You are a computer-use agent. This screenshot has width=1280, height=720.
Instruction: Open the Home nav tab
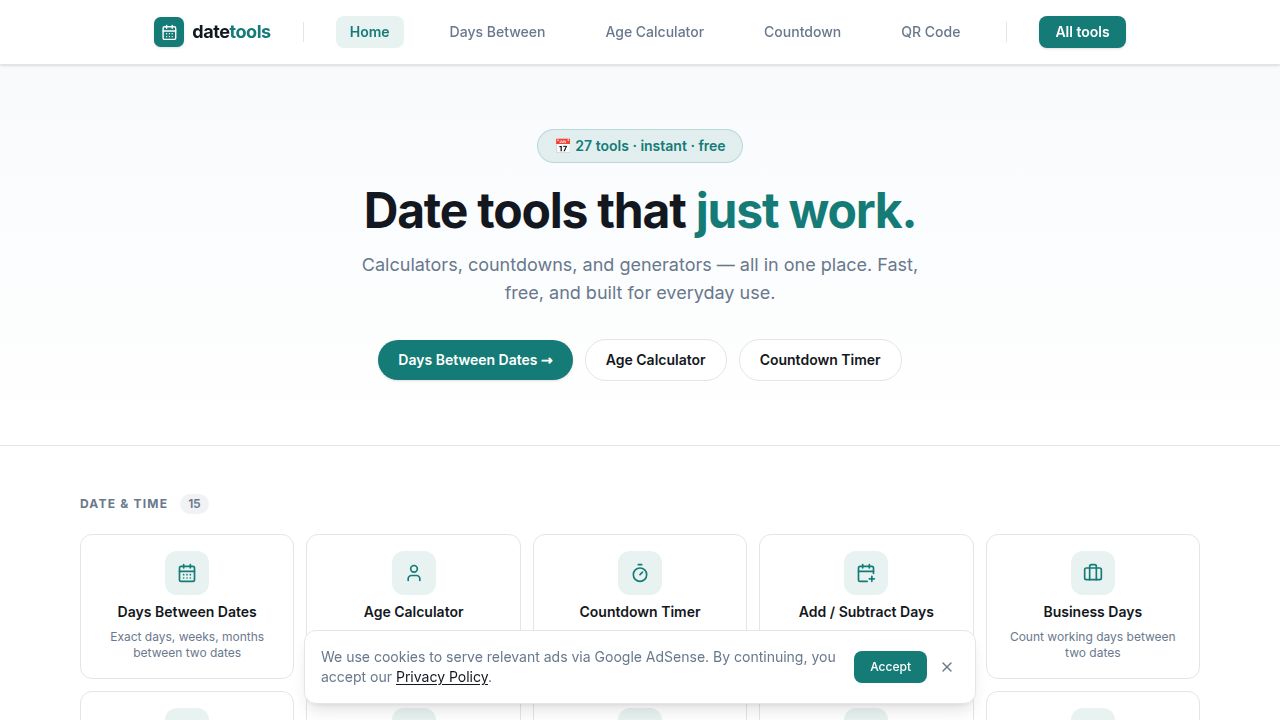pos(370,32)
